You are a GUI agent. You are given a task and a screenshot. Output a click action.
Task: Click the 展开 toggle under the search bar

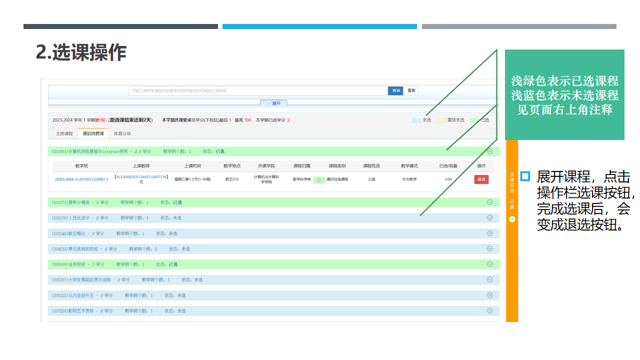274,103
